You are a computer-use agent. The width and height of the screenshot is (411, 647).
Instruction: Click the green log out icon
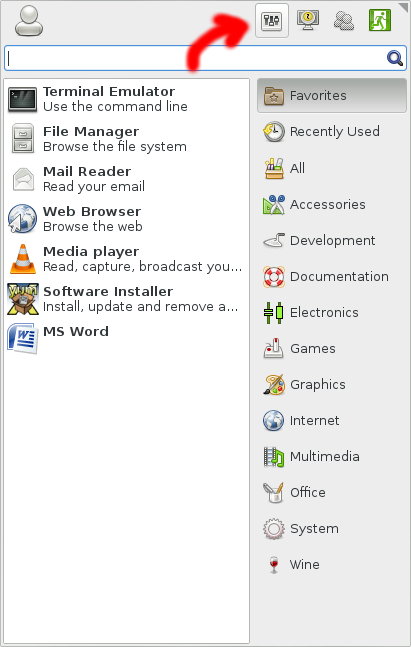pyautogui.click(x=380, y=20)
